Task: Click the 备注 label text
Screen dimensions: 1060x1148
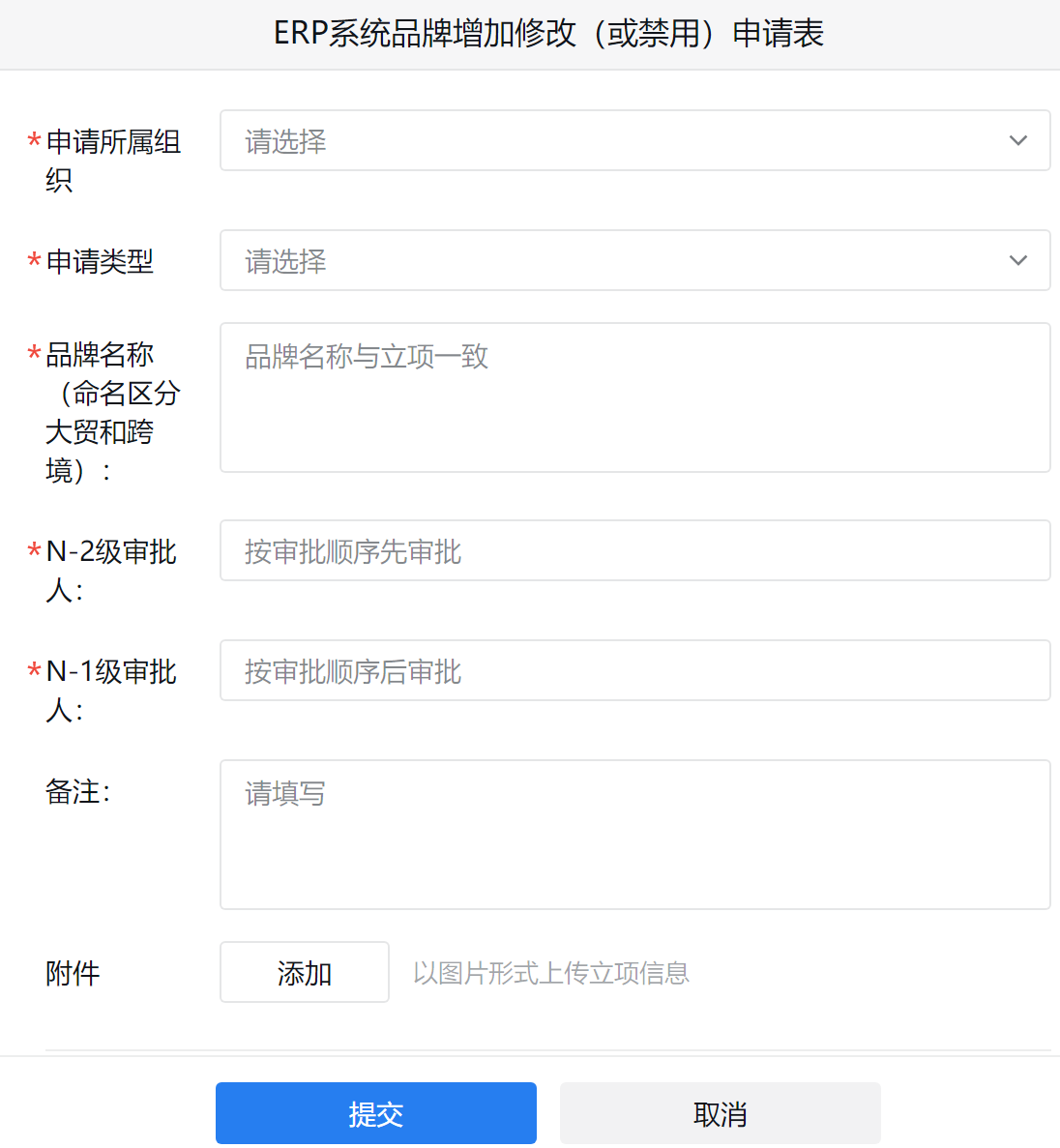Action: pos(77,791)
